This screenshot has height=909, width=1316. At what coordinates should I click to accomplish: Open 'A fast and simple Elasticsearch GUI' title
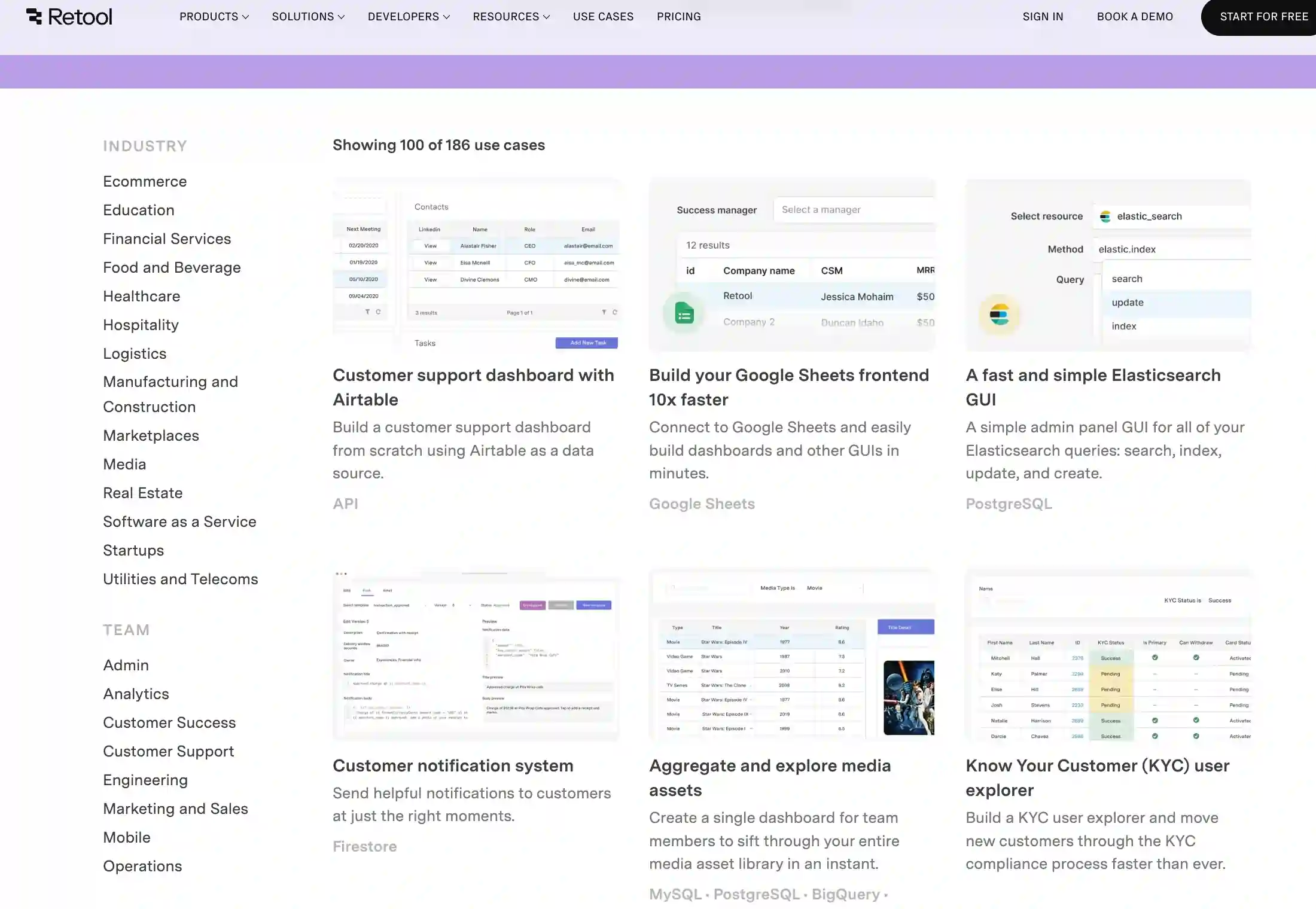click(1093, 387)
